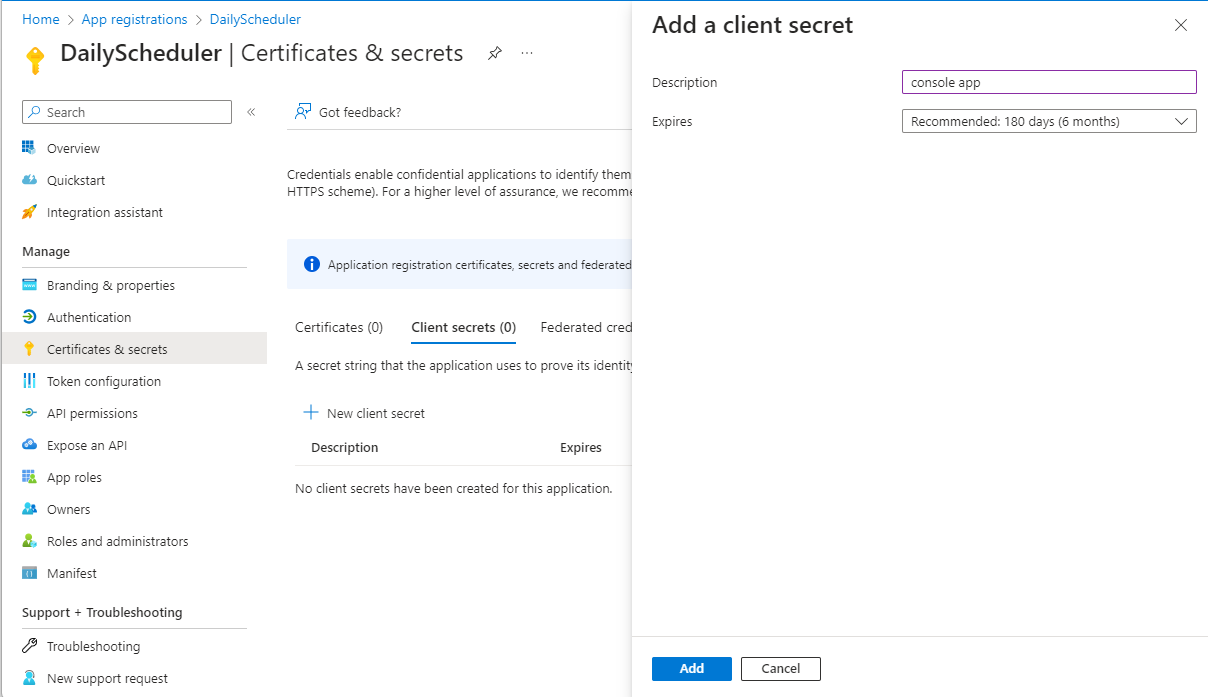The width and height of the screenshot is (1208, 697).
Task: Open the Expires dropdown
Action: [1049, 121]
